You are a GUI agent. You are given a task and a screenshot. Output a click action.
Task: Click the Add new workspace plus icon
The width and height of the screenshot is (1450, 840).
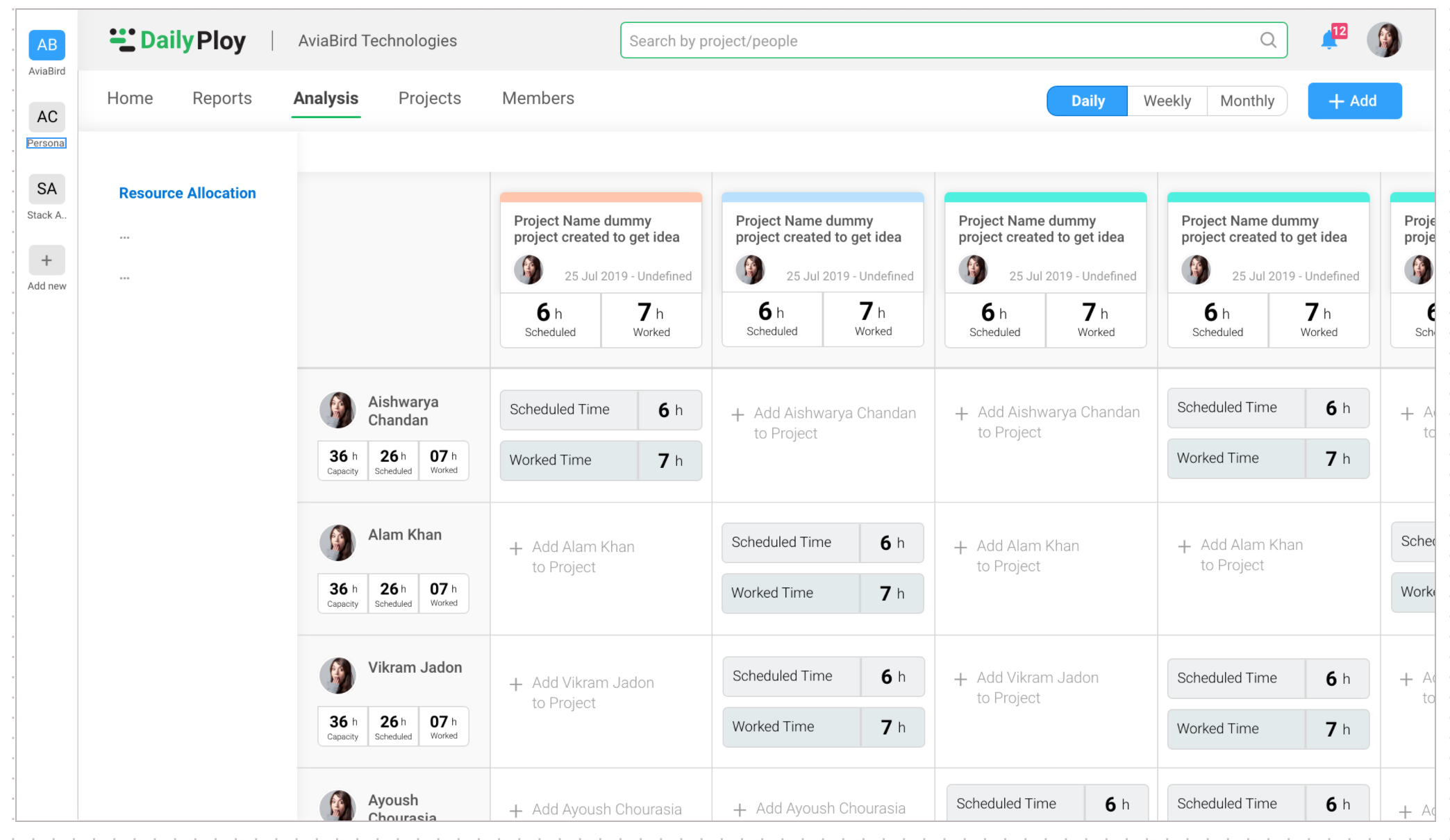[47, 260]
